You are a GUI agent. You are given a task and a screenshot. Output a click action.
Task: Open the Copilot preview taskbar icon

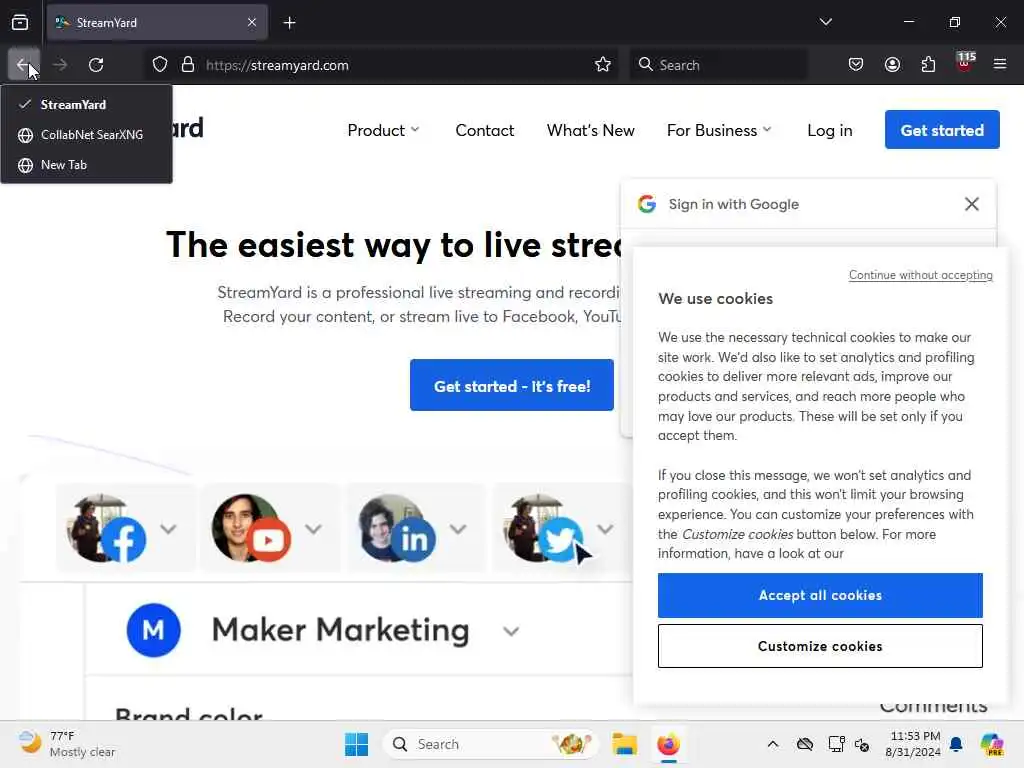[x=992, y=744]
